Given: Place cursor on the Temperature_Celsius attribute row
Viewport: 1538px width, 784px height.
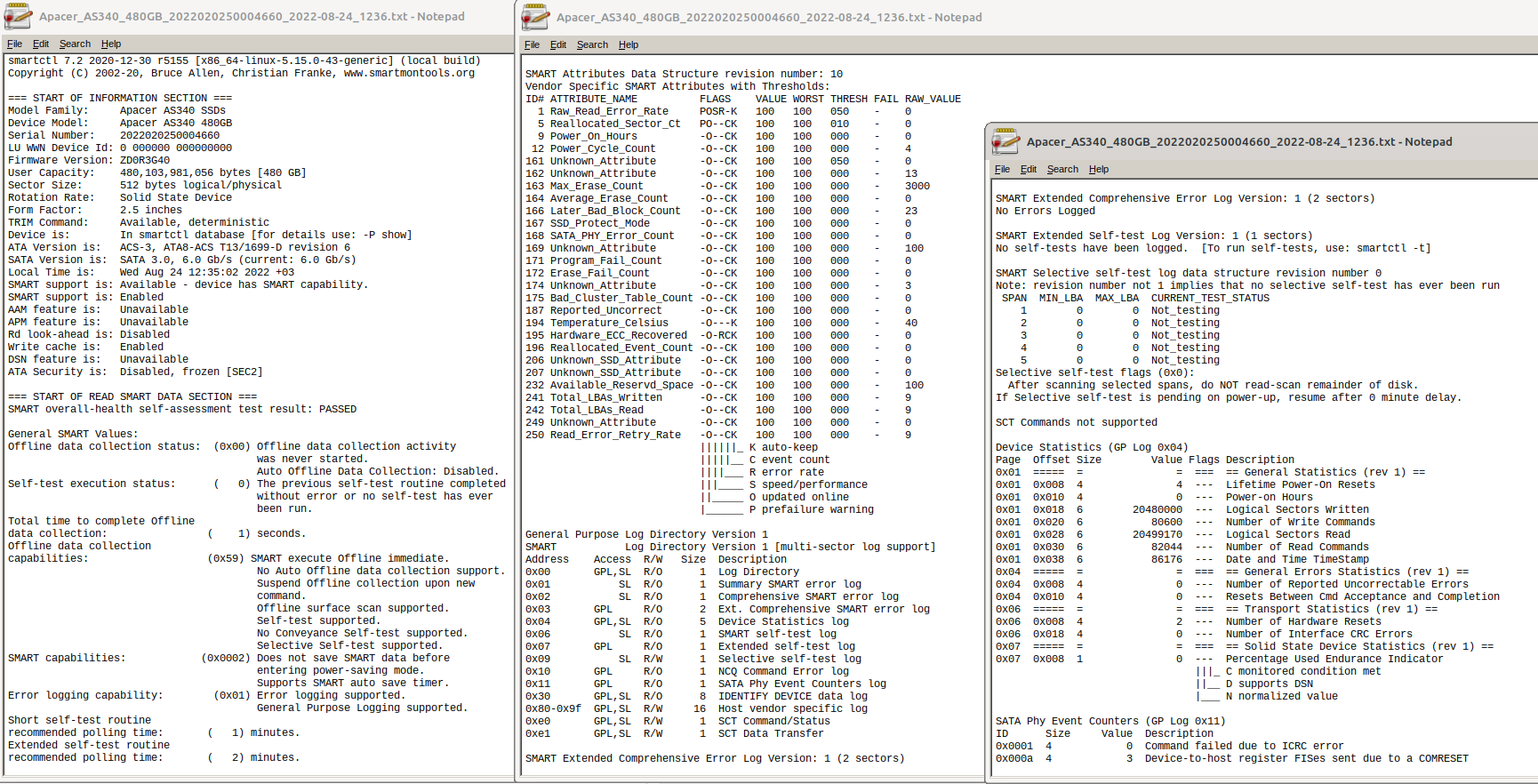Looking at the screenshot, I should (609, 323).
